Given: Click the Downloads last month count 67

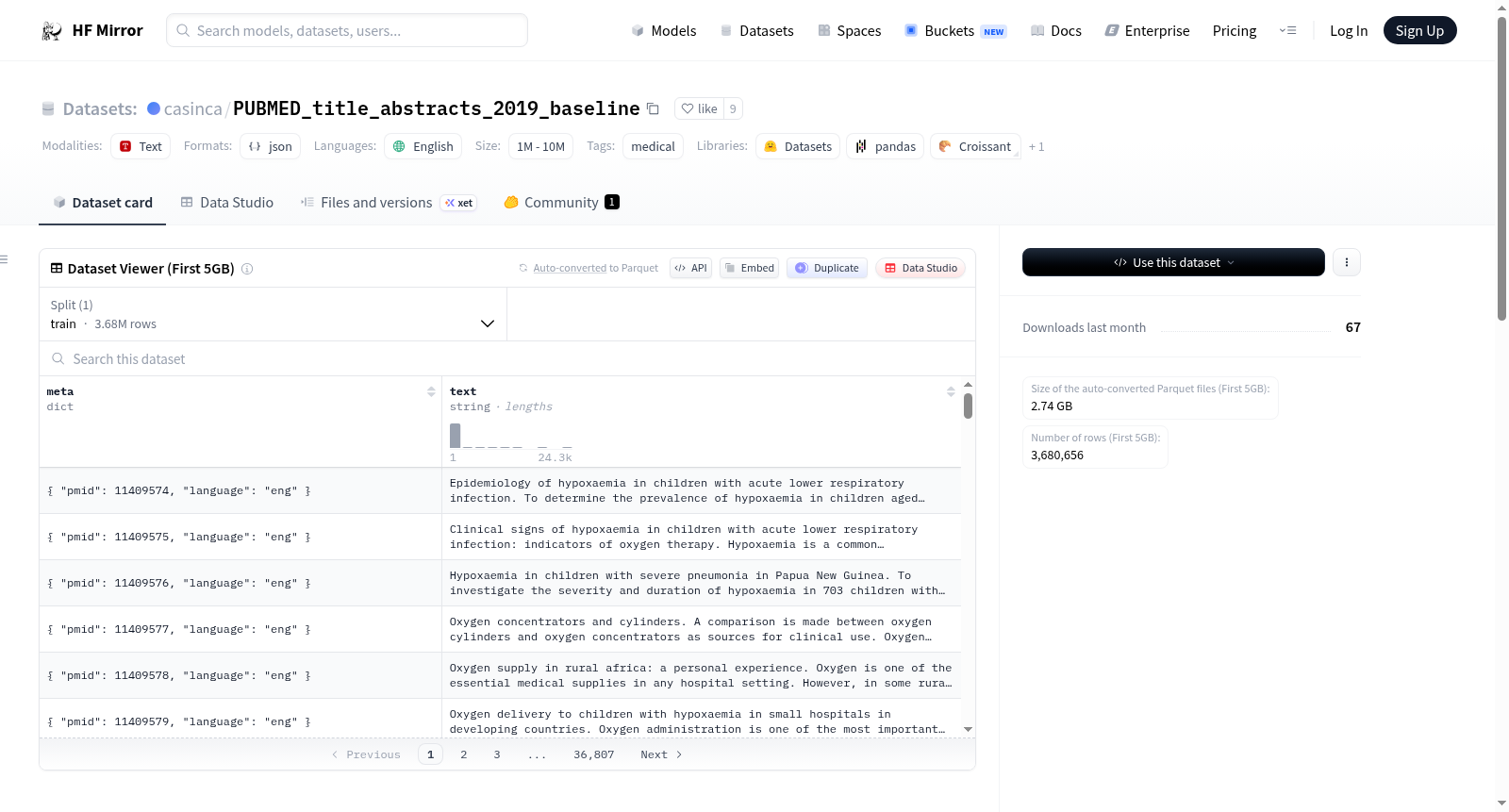Looking at the screenshot, I should coord(1353,327).
